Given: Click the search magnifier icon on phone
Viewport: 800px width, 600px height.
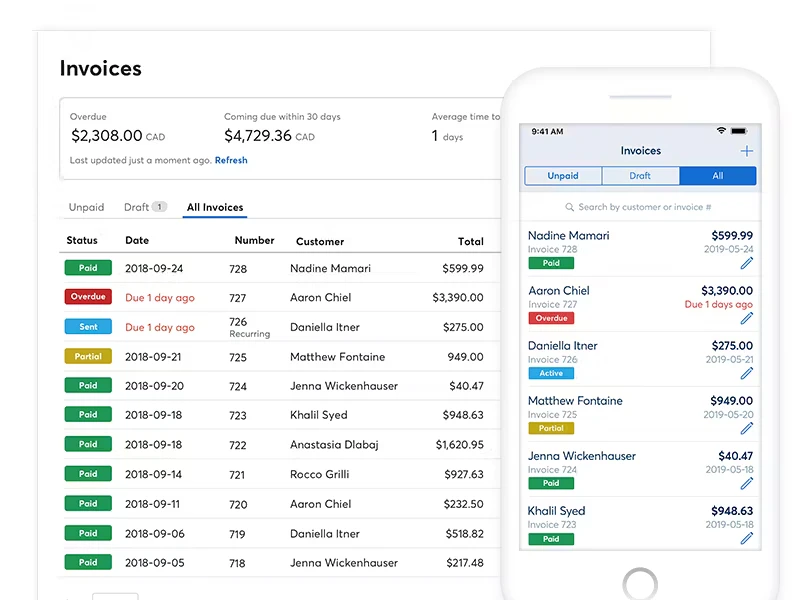Looking at the screenshot, I should click(569, 207).
